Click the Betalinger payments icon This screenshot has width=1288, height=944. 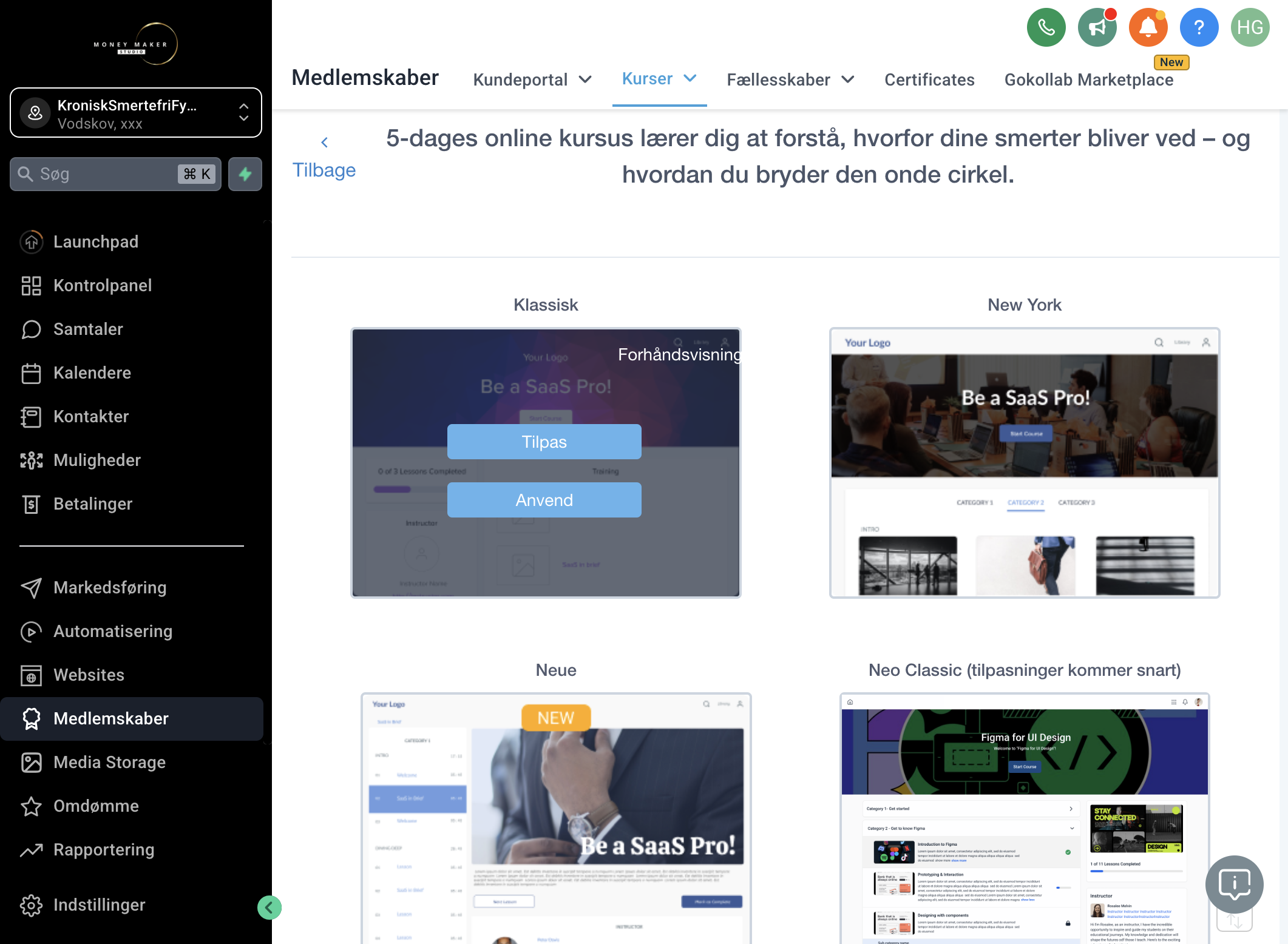pyautogui.click(x=31, y=504)
